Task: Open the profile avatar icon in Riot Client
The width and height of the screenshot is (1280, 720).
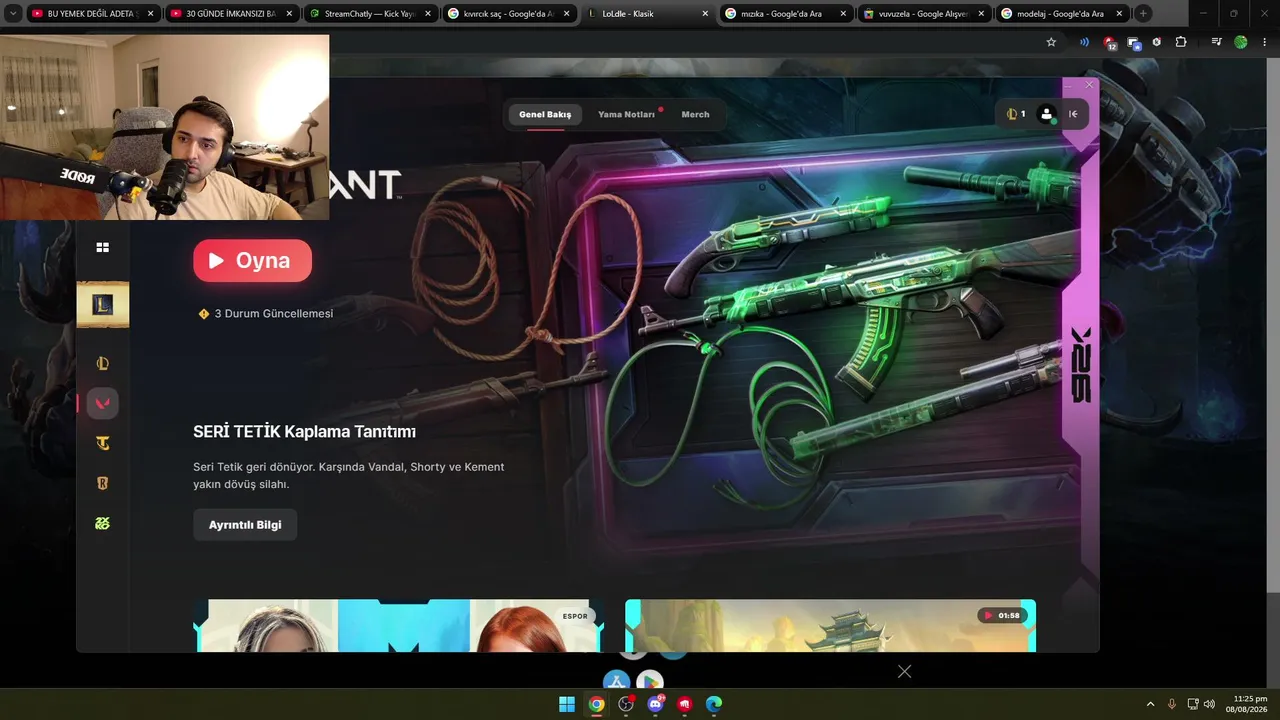Action: tap(1047, 114)
